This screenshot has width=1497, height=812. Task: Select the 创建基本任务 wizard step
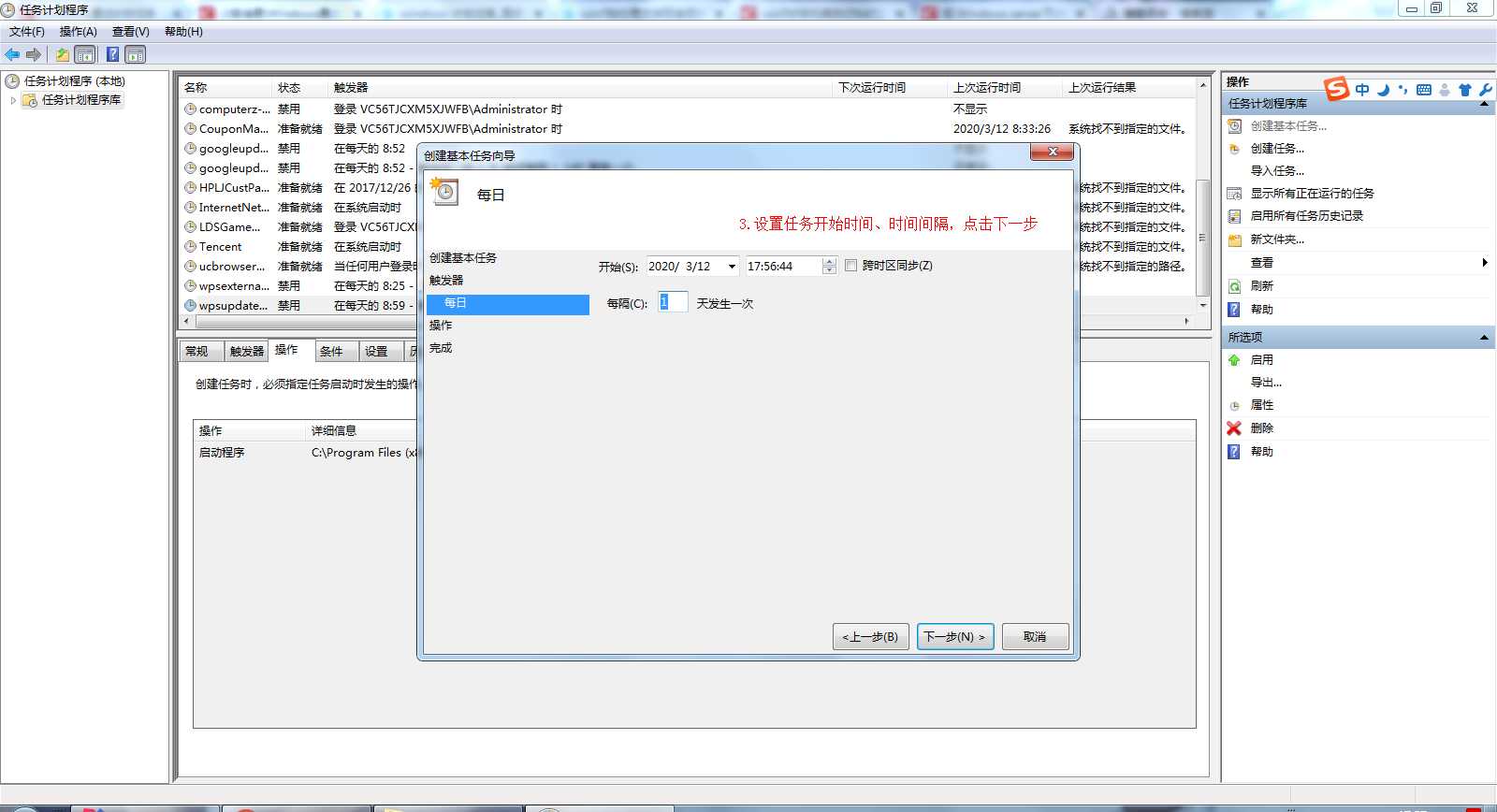pos(463,258)
